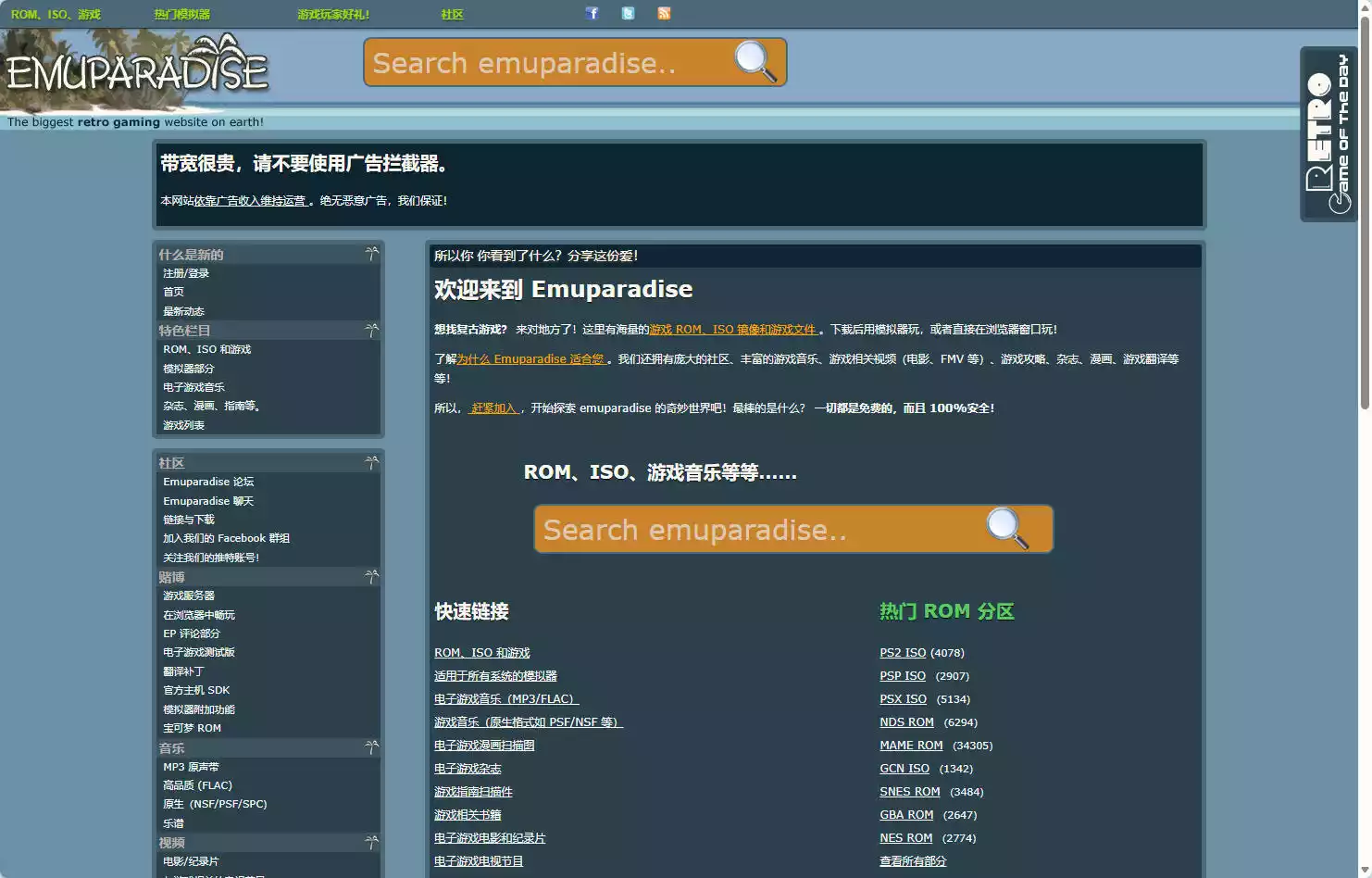Screen dimensions: 1372x878
Task: Open the Facebook icon in top bar
Action: 592,13
